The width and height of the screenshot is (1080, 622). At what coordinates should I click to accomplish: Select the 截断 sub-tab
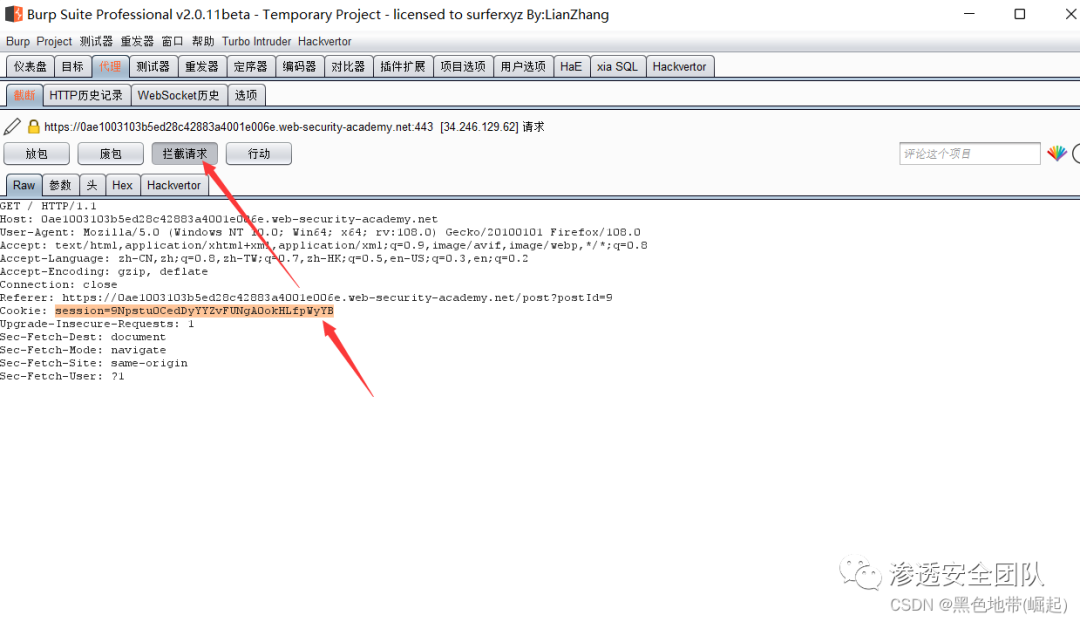click(24, 95)
